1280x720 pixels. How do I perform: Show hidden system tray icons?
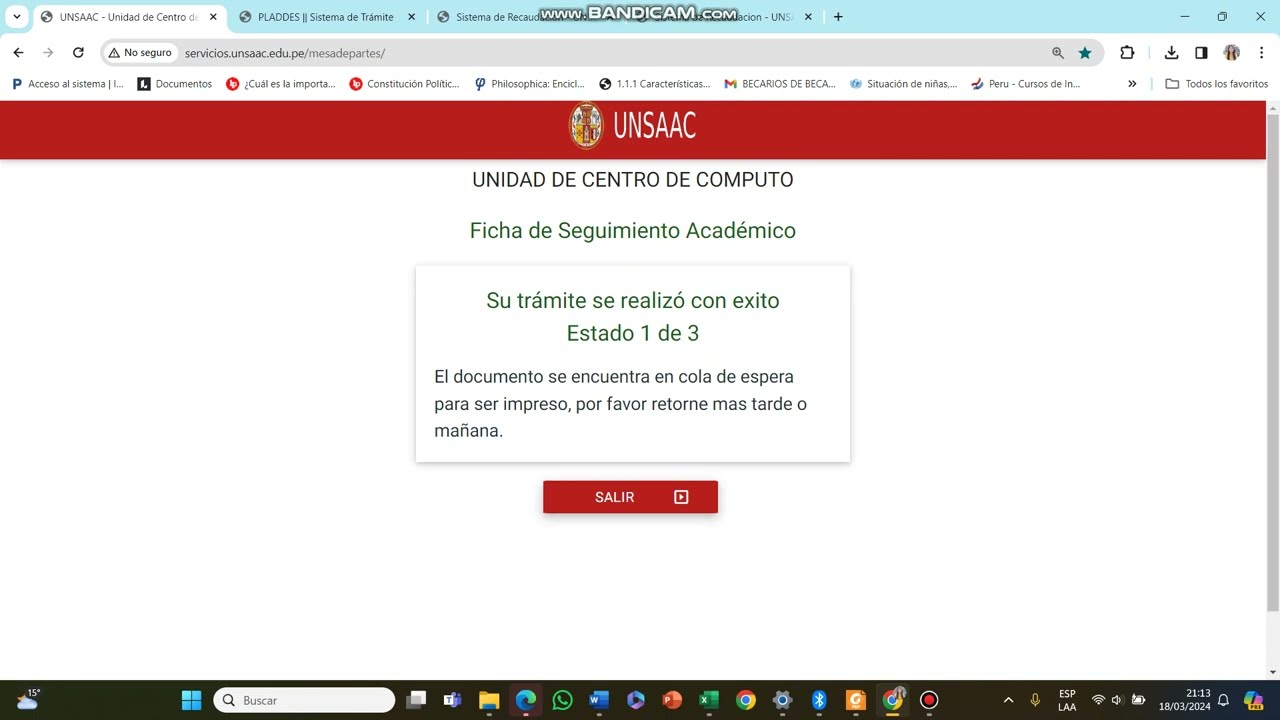[x=1008, y=700]
